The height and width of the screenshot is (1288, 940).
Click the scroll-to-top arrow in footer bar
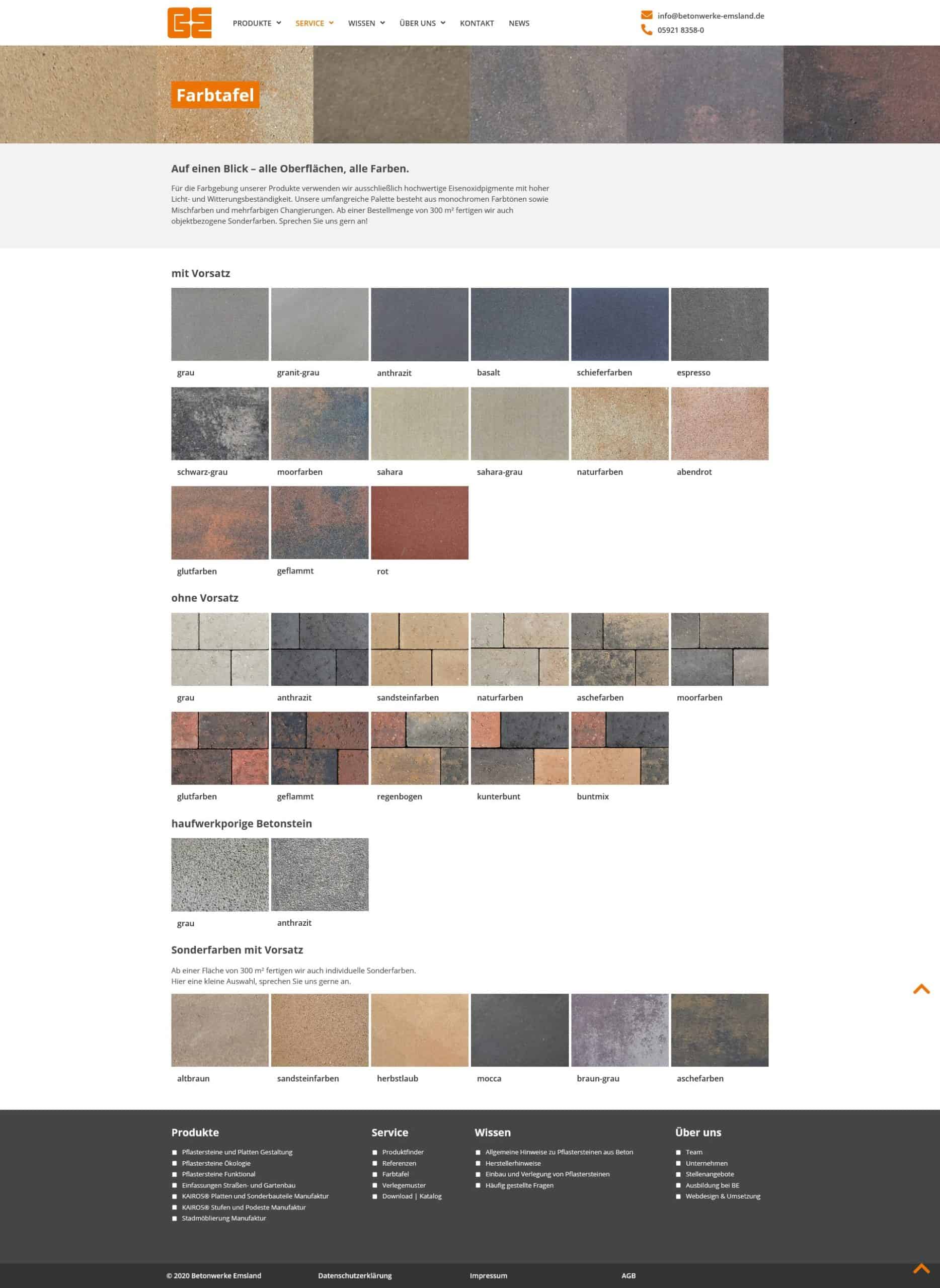click(921, 1268)
